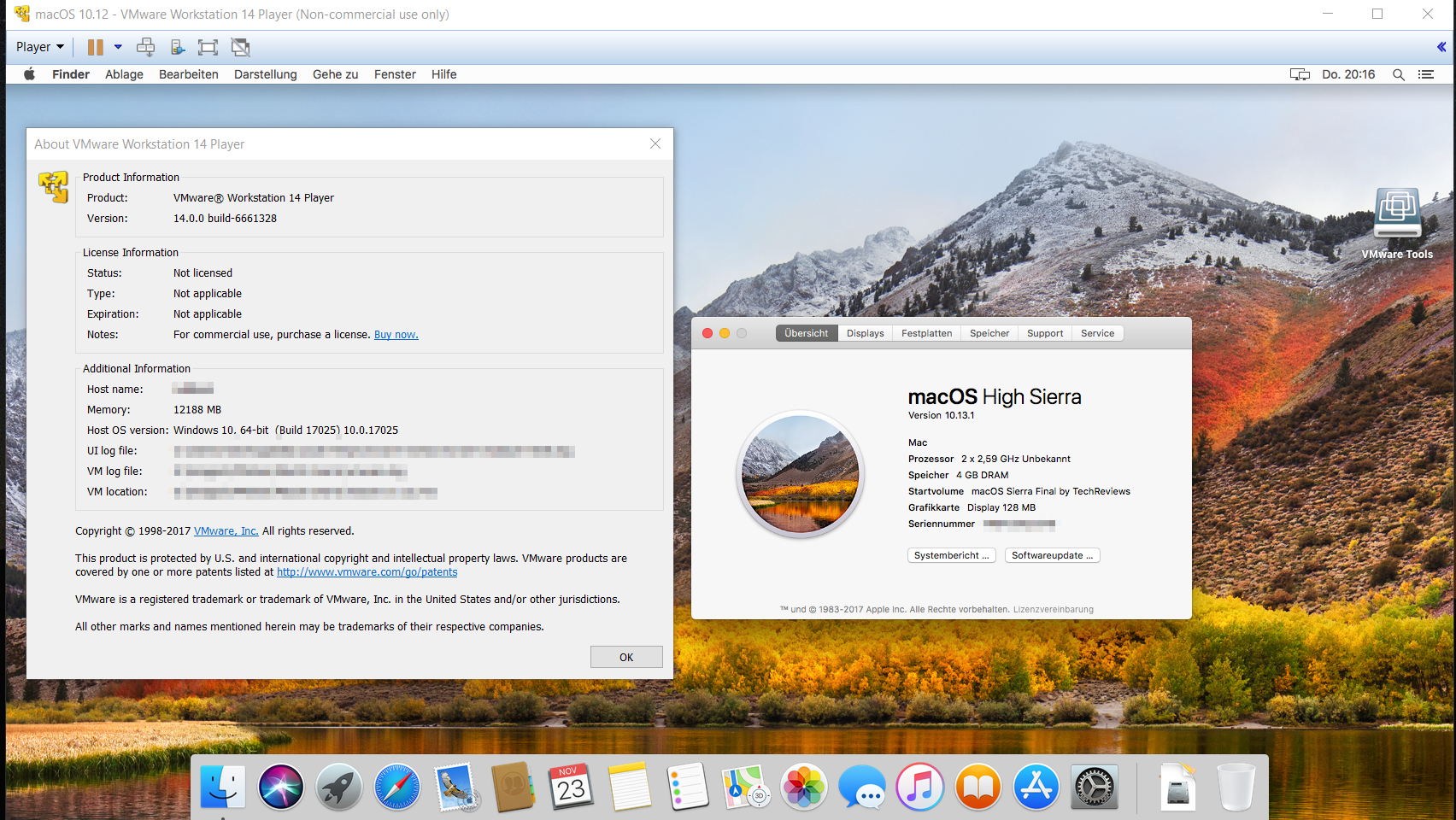1456x820 pixels.
Task: Click version text 14.0.0 build-6661328
Action: (225, 219)
